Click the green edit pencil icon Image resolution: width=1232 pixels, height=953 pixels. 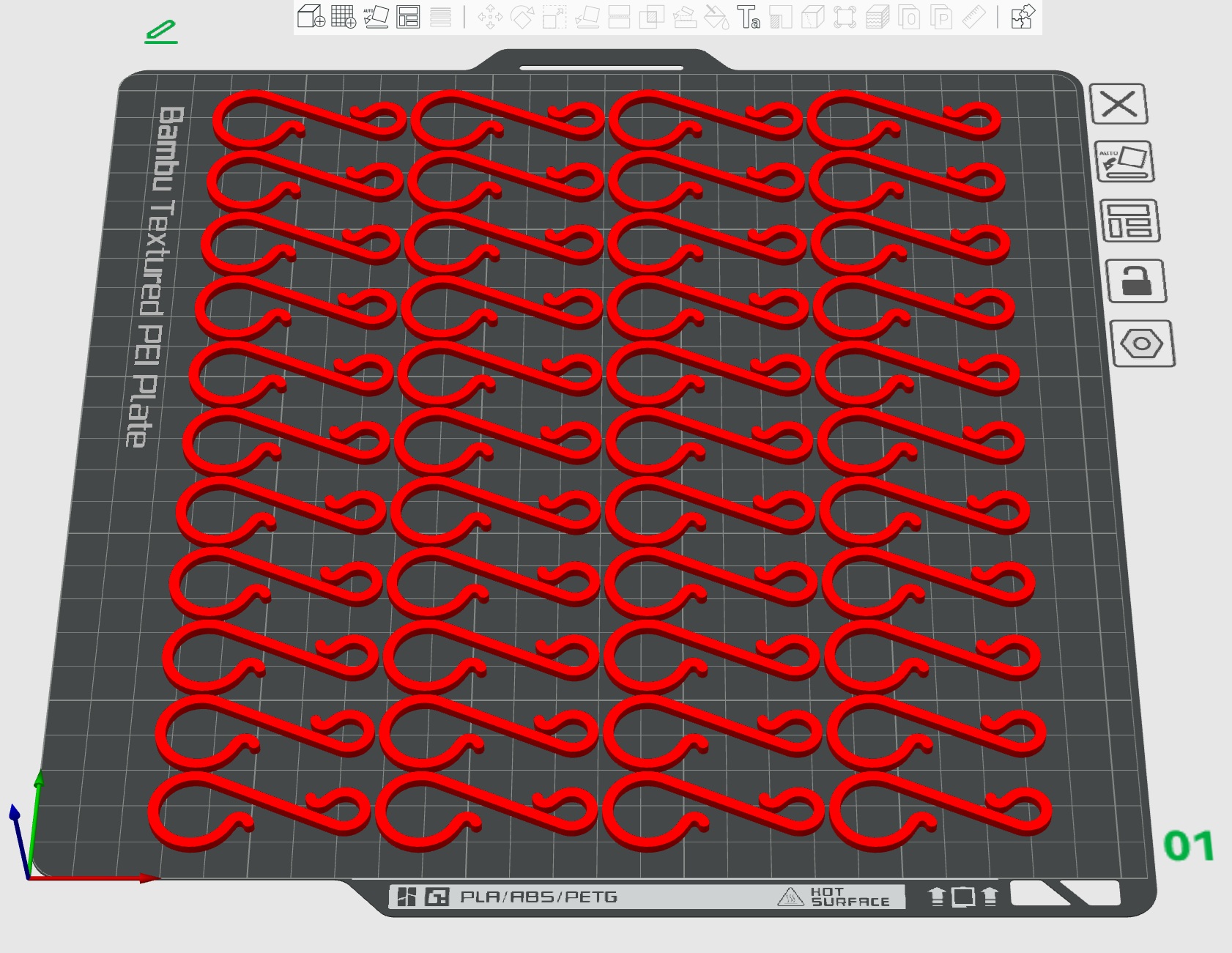point(161,32)
